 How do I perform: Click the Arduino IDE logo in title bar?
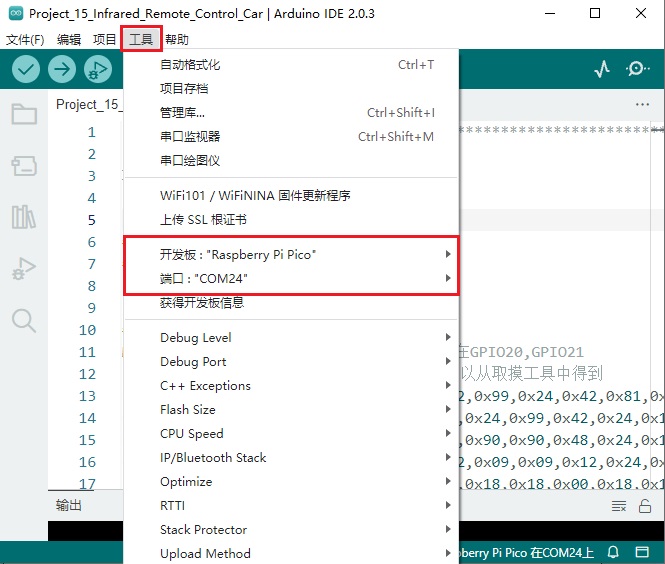[x=16, y=13]
